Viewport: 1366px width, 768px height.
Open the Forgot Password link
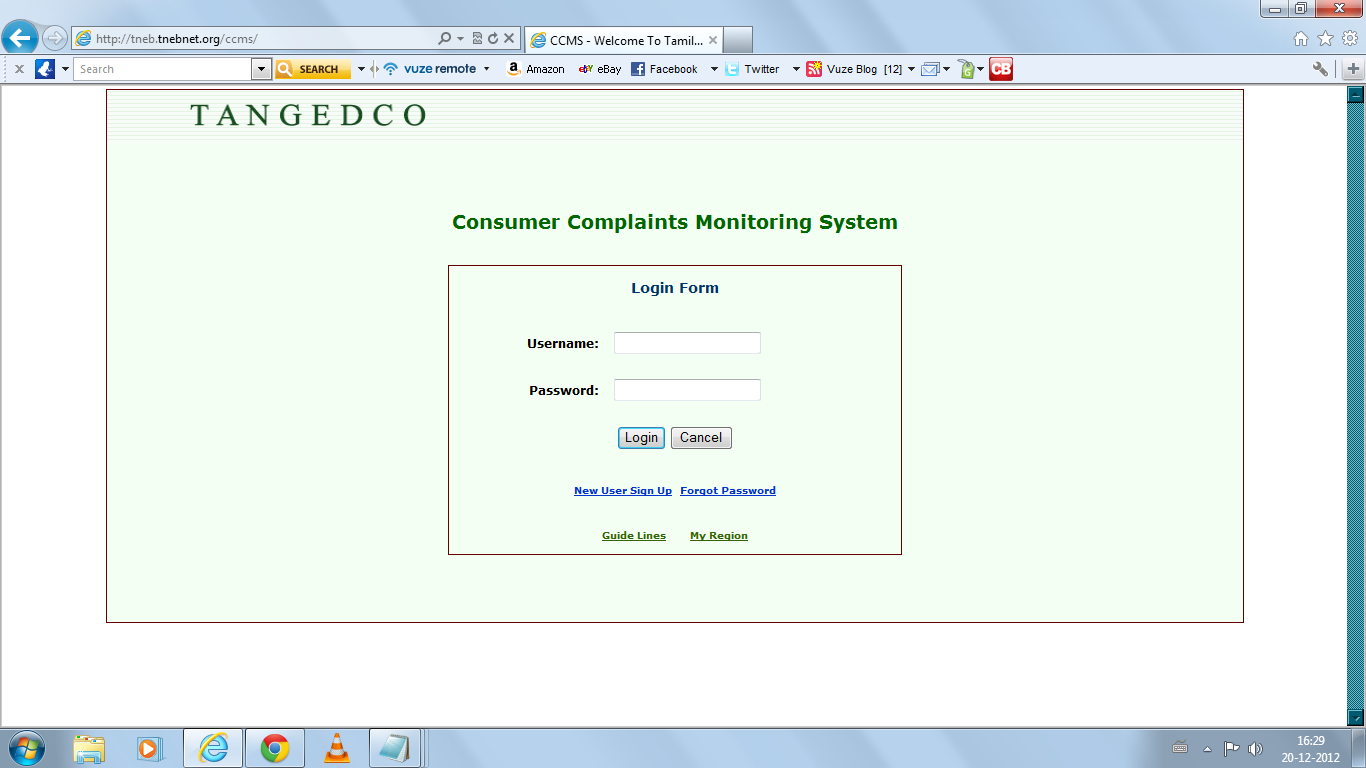[x=728, y=490]
